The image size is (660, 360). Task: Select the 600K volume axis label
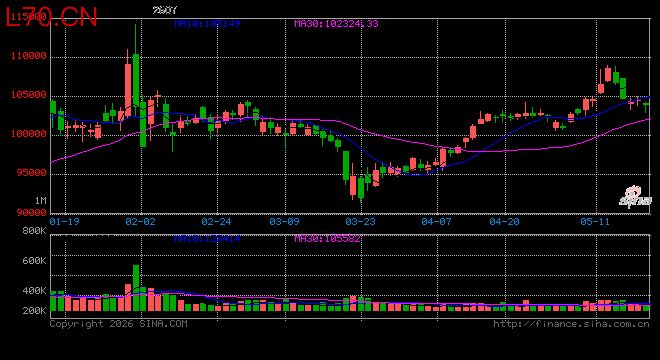click(x=35, y=261)
